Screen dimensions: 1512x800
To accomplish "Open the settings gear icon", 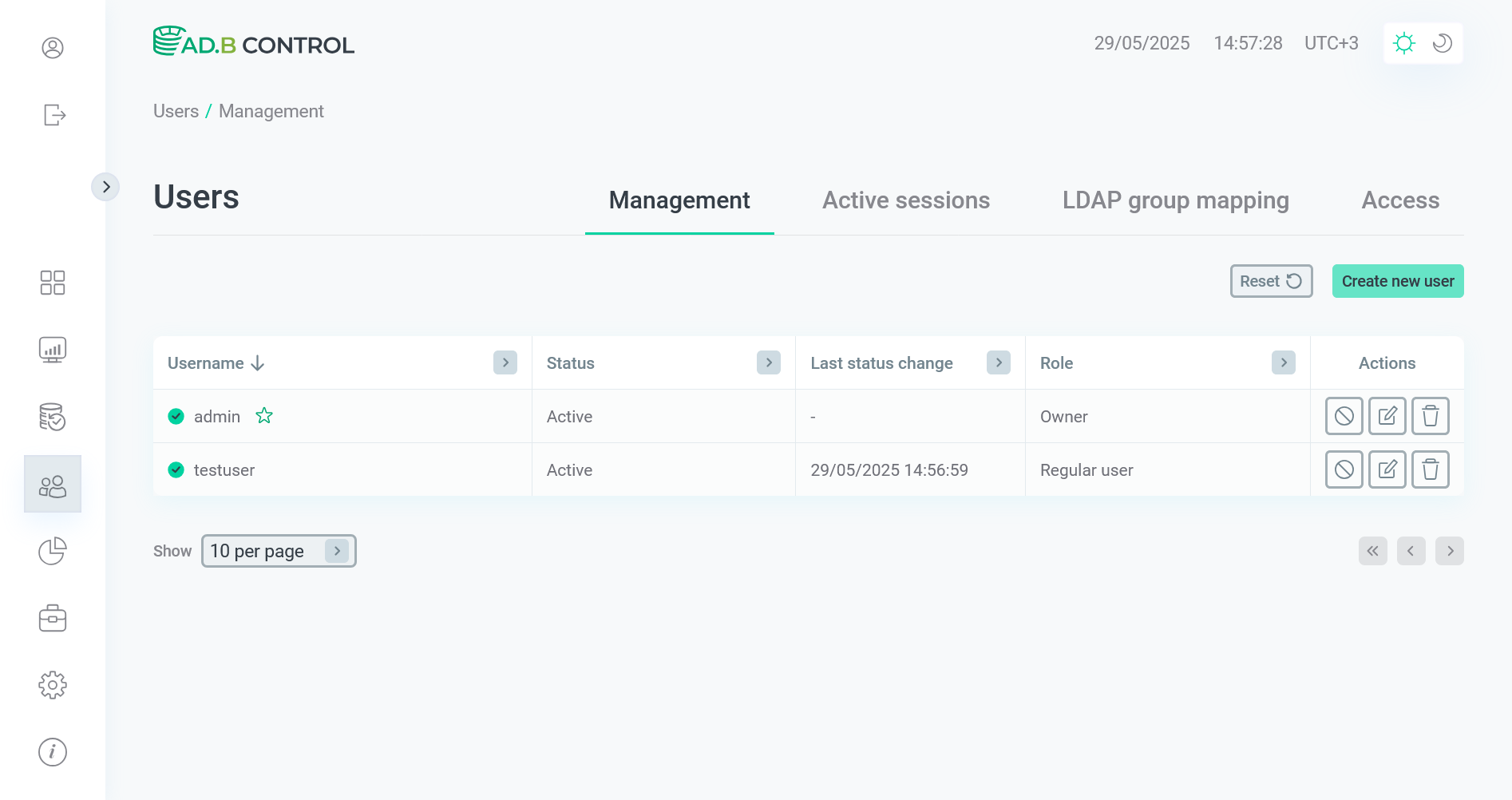I will [53, 685].
